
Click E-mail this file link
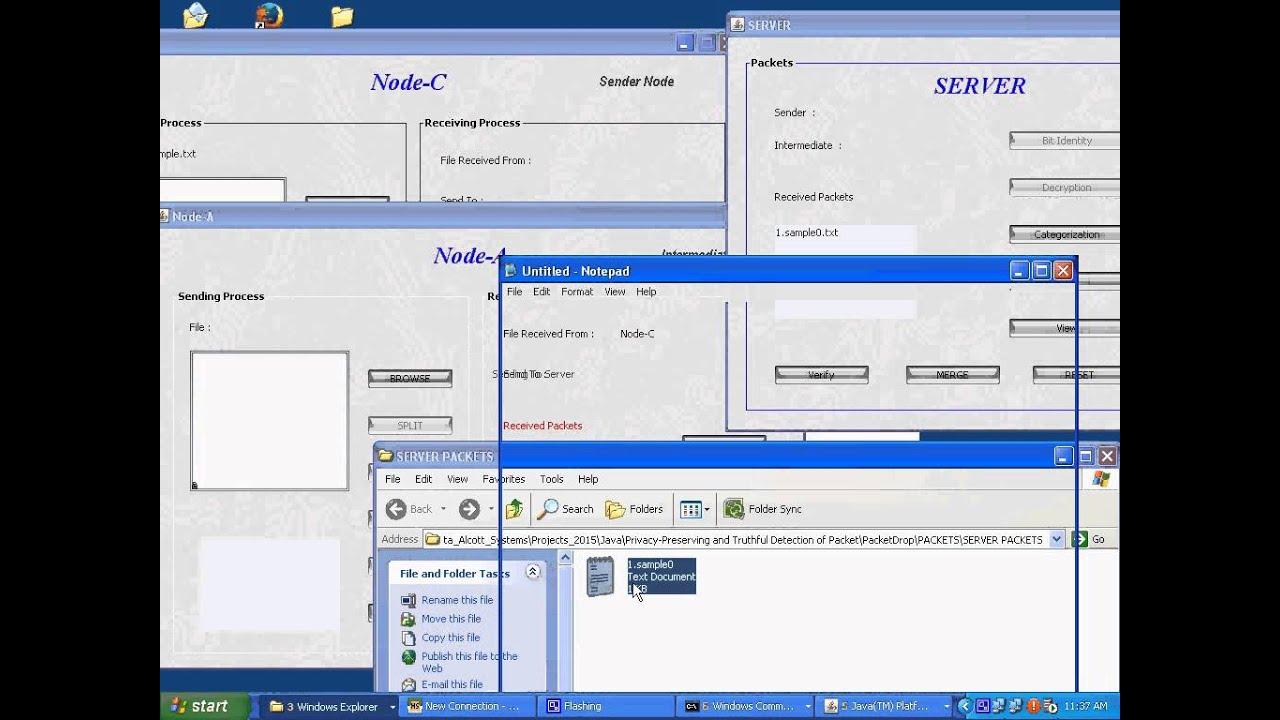point(452,685)
